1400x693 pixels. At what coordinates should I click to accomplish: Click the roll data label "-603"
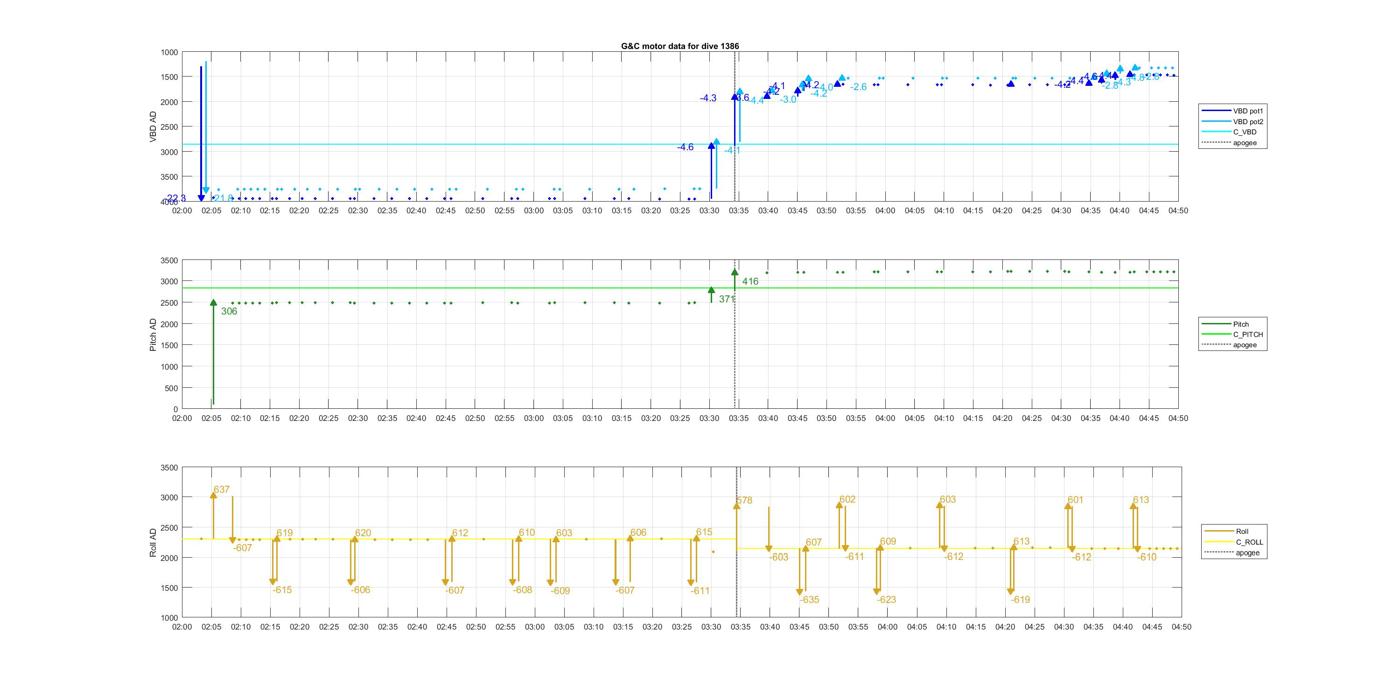pos(778,557)
